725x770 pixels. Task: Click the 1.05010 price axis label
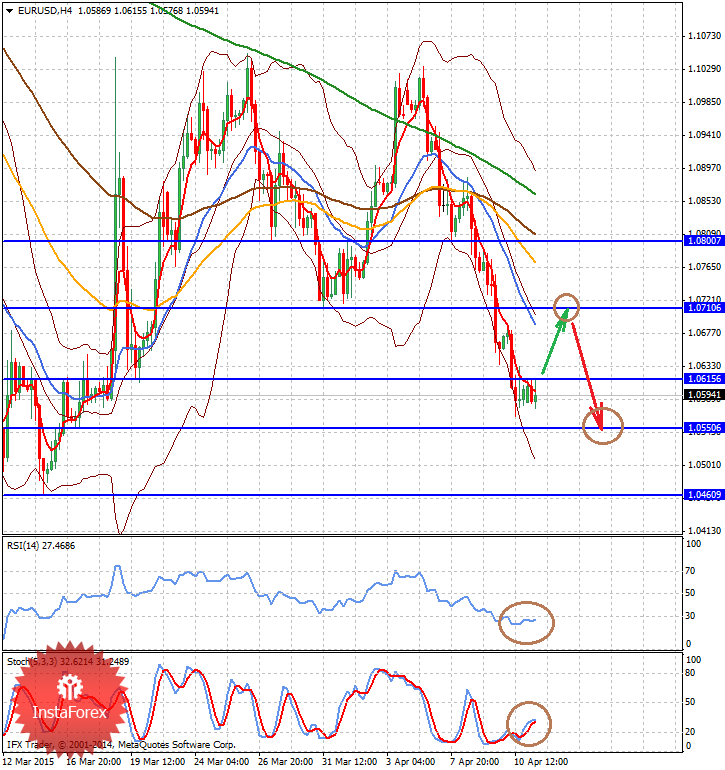(704, 465)
